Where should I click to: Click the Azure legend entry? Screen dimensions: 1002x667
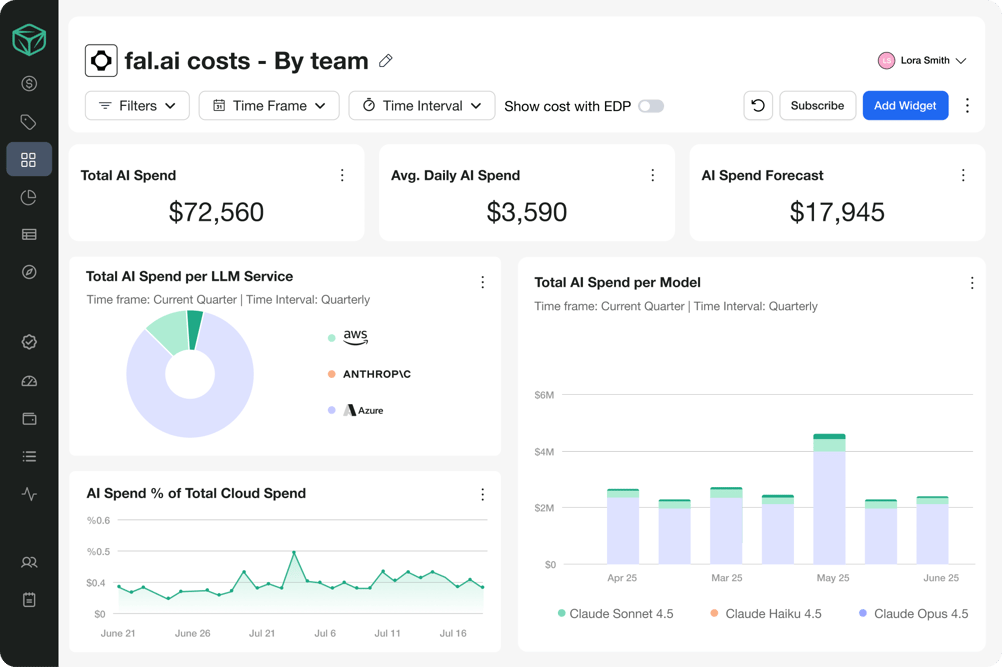[x=356, y=410]
